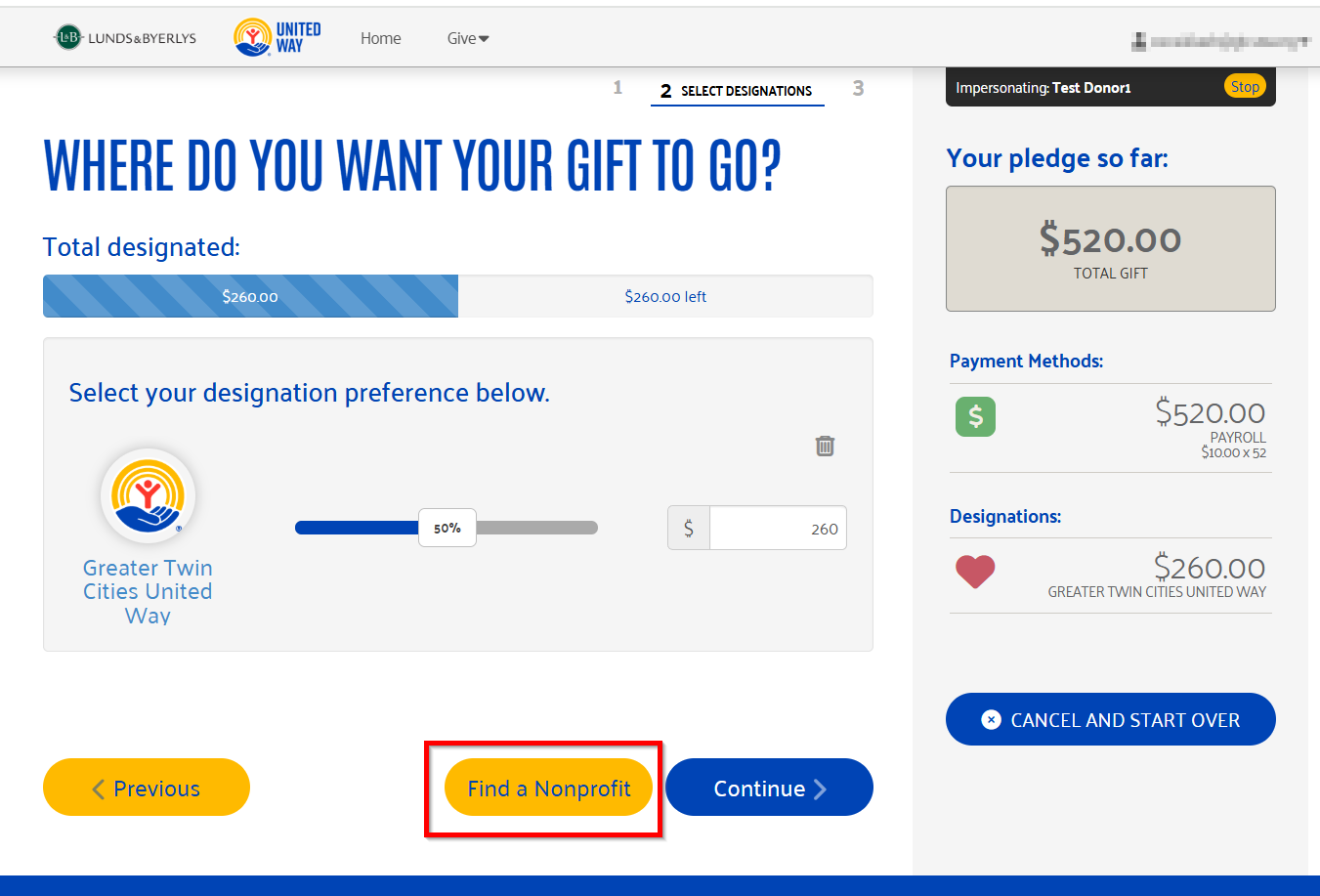Jump to step 3 in progress tabs
The width and height of the screenshot is (1320, 896).
click(x=858, y=89)
